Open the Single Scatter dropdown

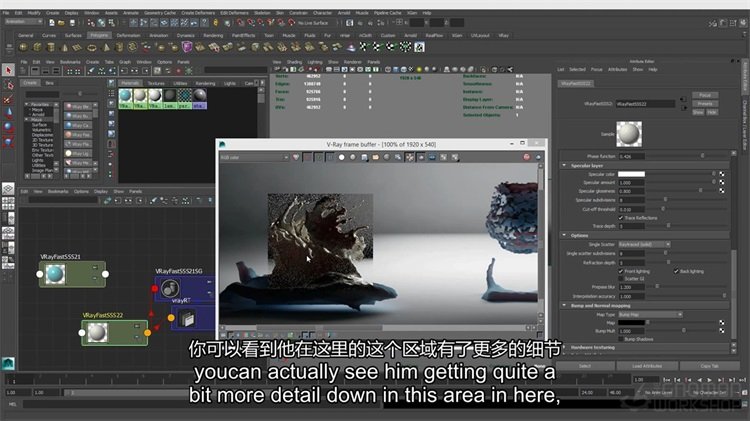click(644, 244)
